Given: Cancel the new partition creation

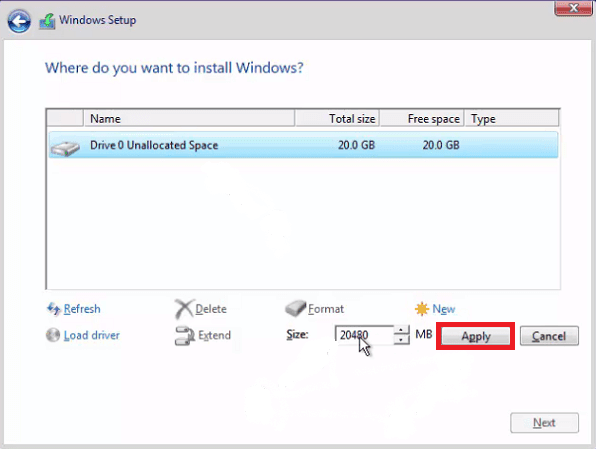Looking at the screenshot, I should pos(549,336).
